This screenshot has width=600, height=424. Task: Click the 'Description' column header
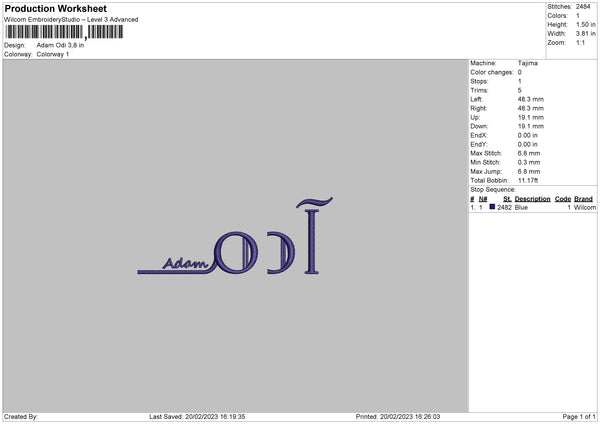click(x=532, y=199)
